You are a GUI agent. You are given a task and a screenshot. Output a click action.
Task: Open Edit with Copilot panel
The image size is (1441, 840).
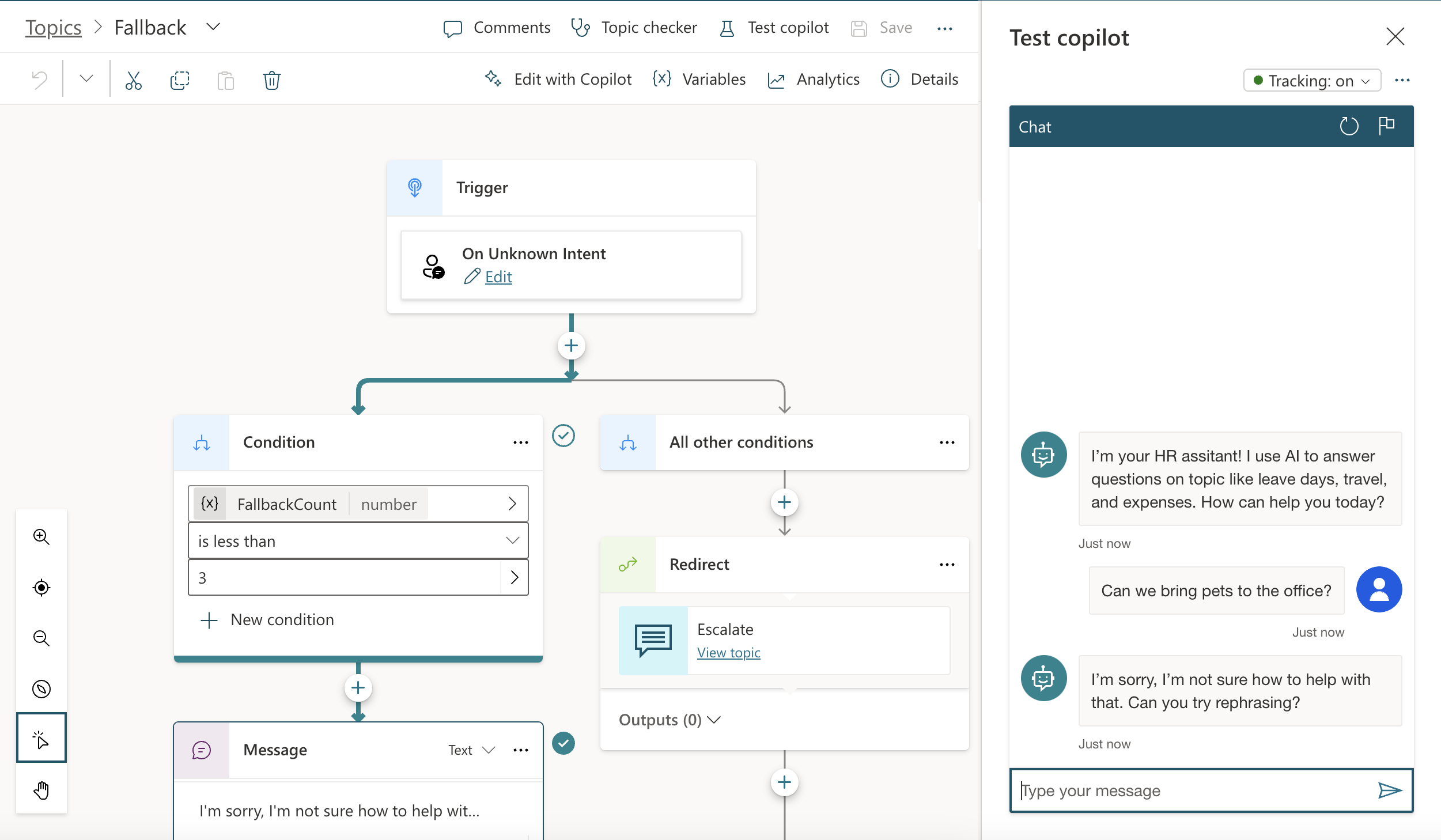(x=557, y=79)
